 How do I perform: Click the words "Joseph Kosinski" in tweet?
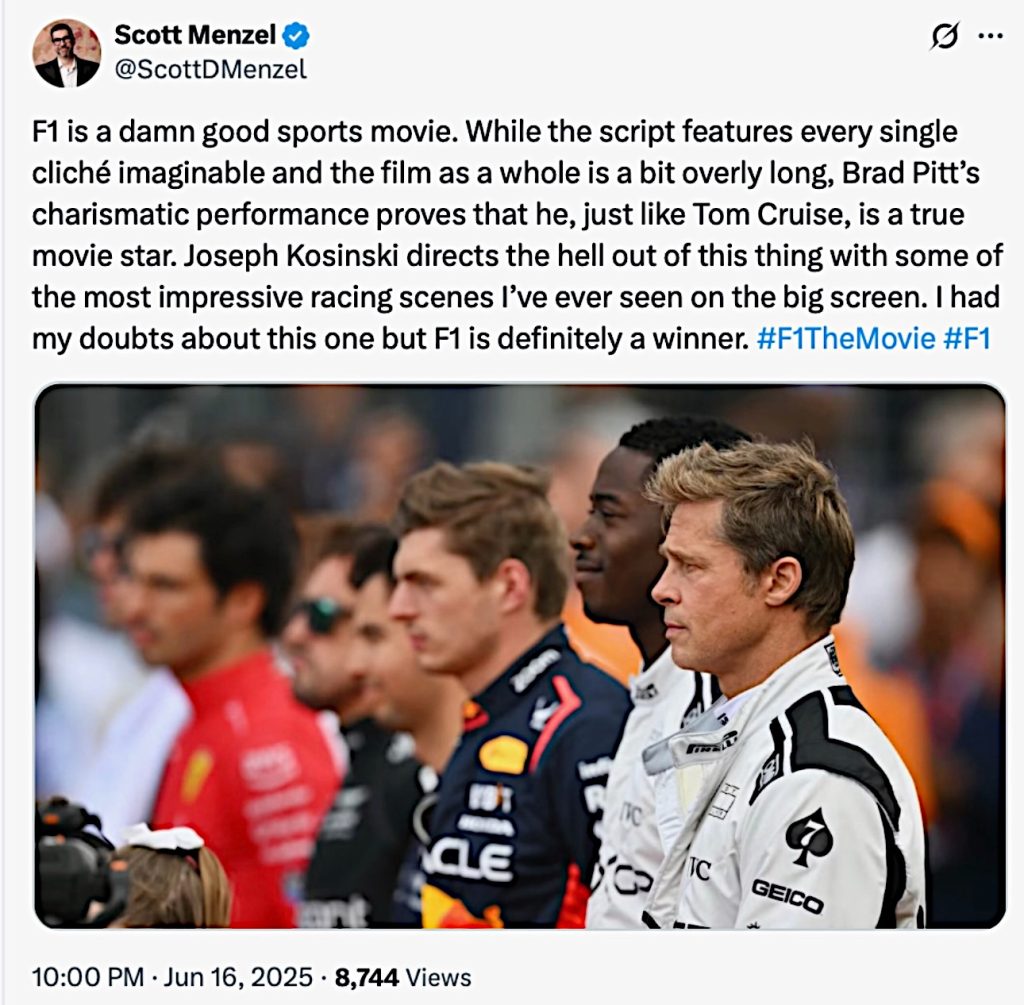[291, 256]
